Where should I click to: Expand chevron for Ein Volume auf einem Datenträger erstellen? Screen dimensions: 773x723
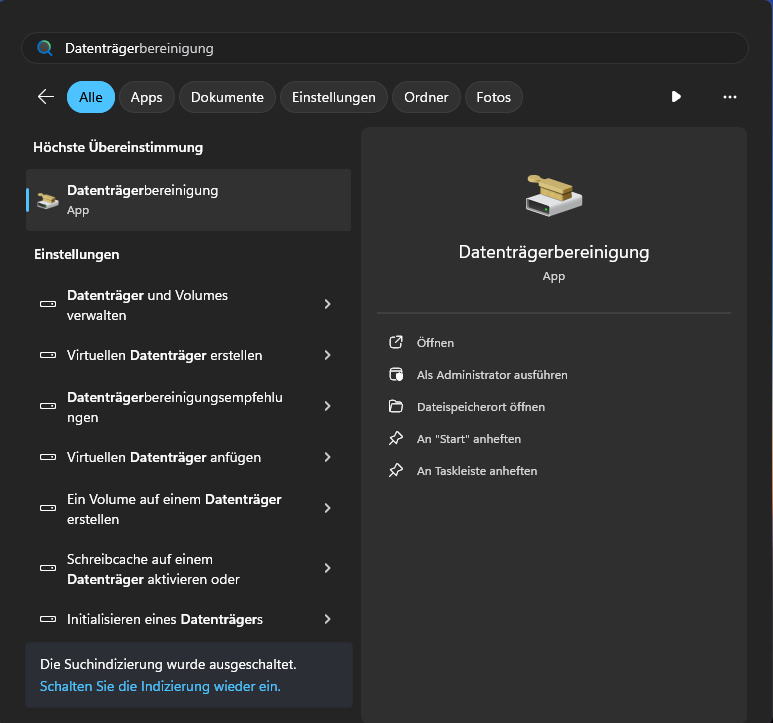tap(327, 508)
